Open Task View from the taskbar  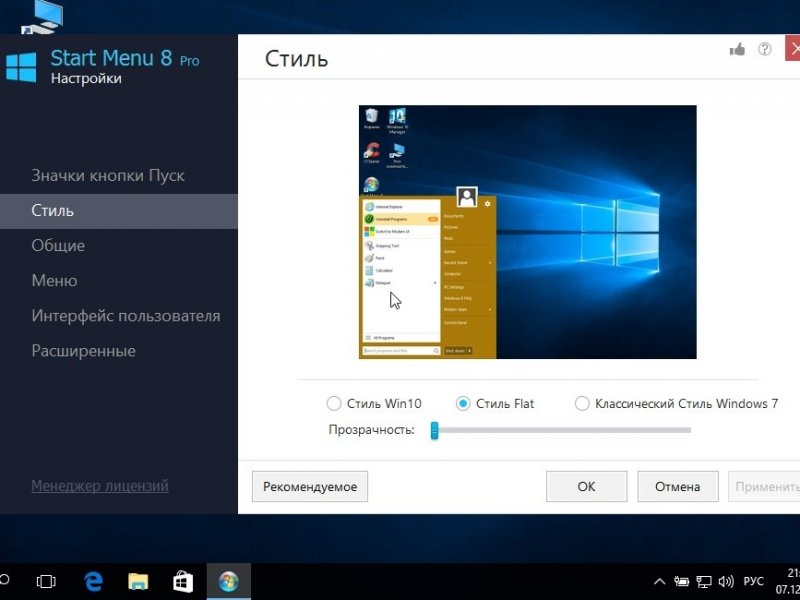[46, 581]
